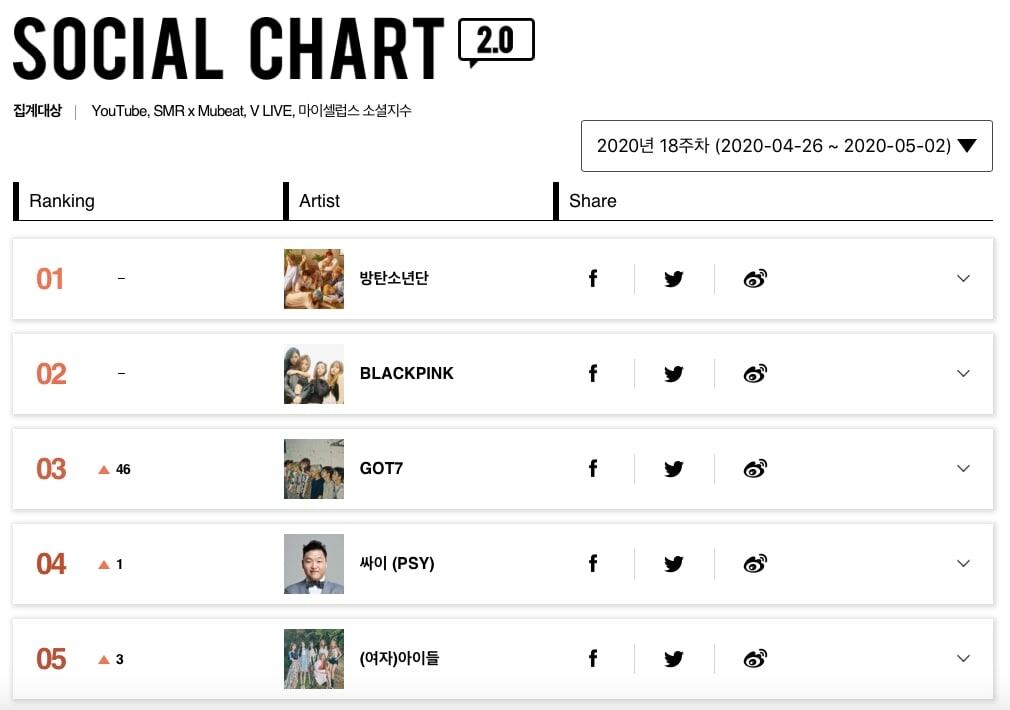The height and width of the screenshot is (710, 1010).
Task: Open the GOT7 album thumbnail
Action: pos(314,469)
